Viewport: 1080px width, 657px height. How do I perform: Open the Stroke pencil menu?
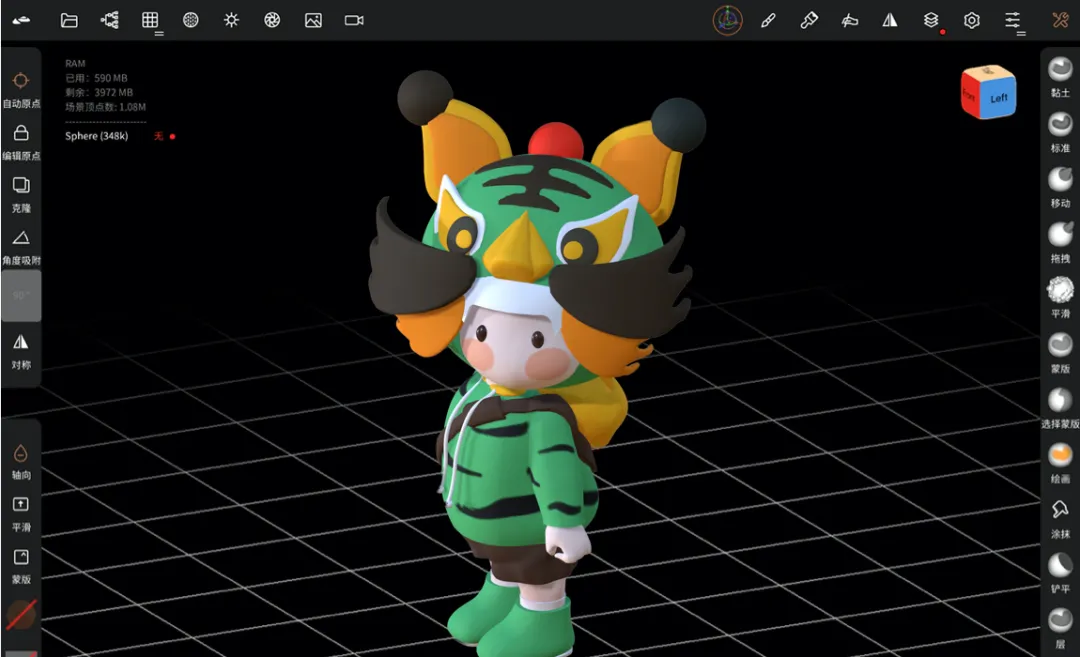tap(768, 20)
